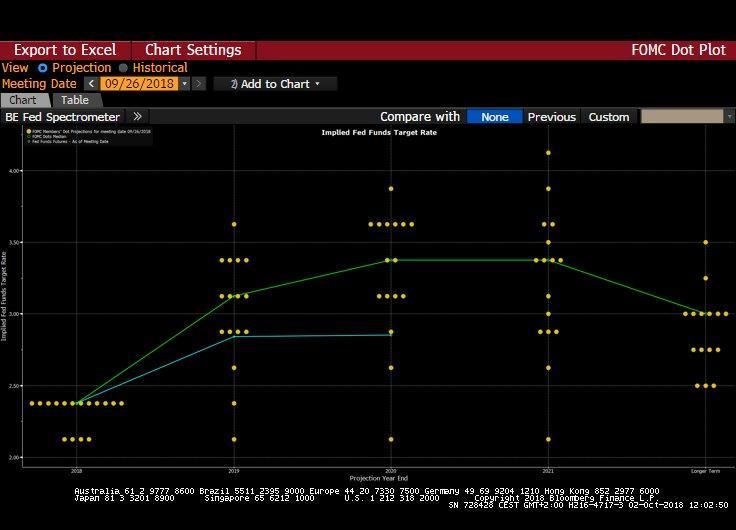Click the top Longer Term dot at 3.50
The width and height of the screenshot is (736, 530).
pyautogui.click(x=705, y=242)
